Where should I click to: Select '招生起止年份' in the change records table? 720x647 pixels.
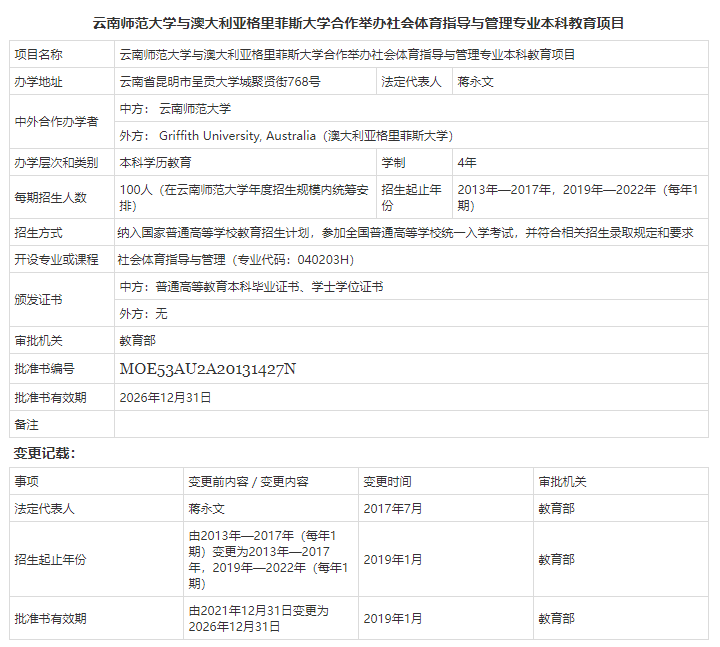click(x=51, y=560)
